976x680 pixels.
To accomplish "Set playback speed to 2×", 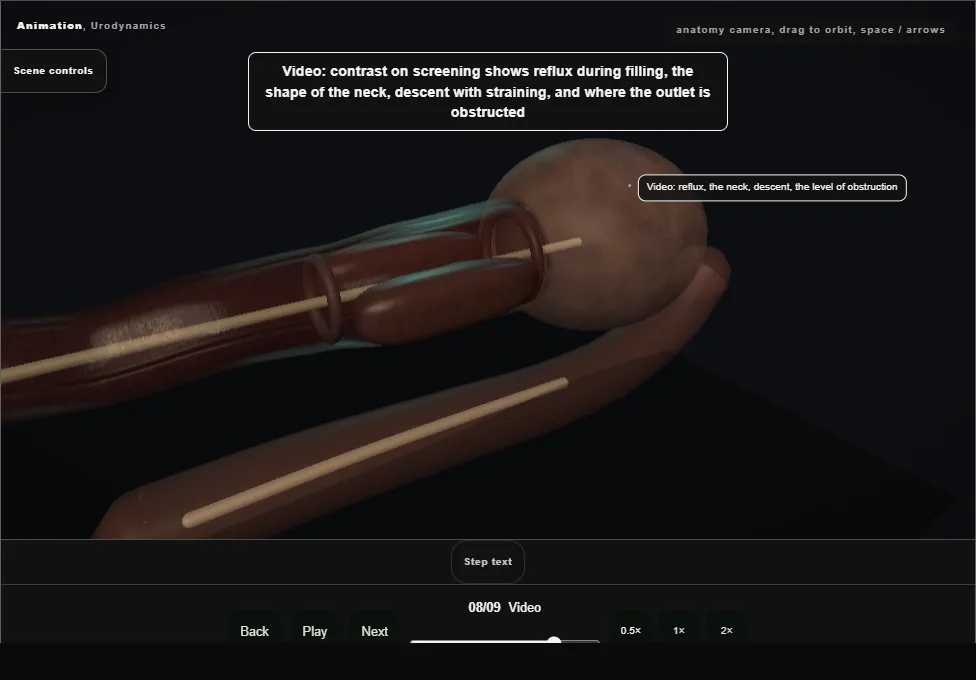I will click(726, 630).
